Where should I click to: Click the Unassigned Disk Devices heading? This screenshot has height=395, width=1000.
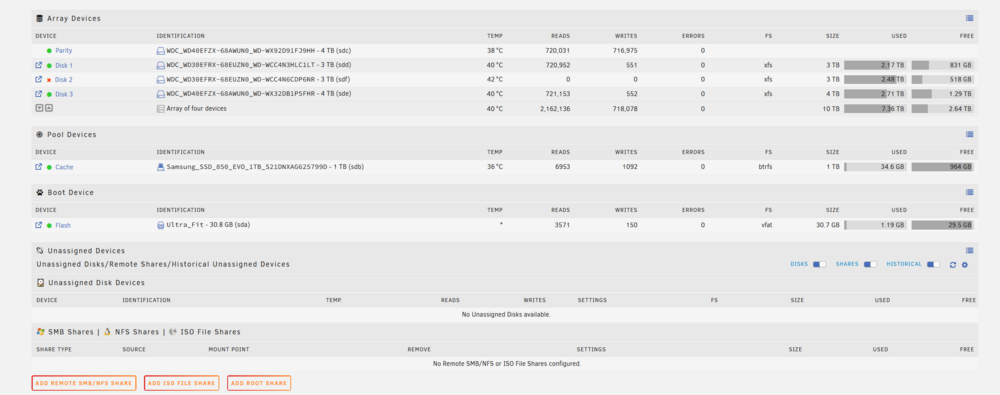pos(96,283)
